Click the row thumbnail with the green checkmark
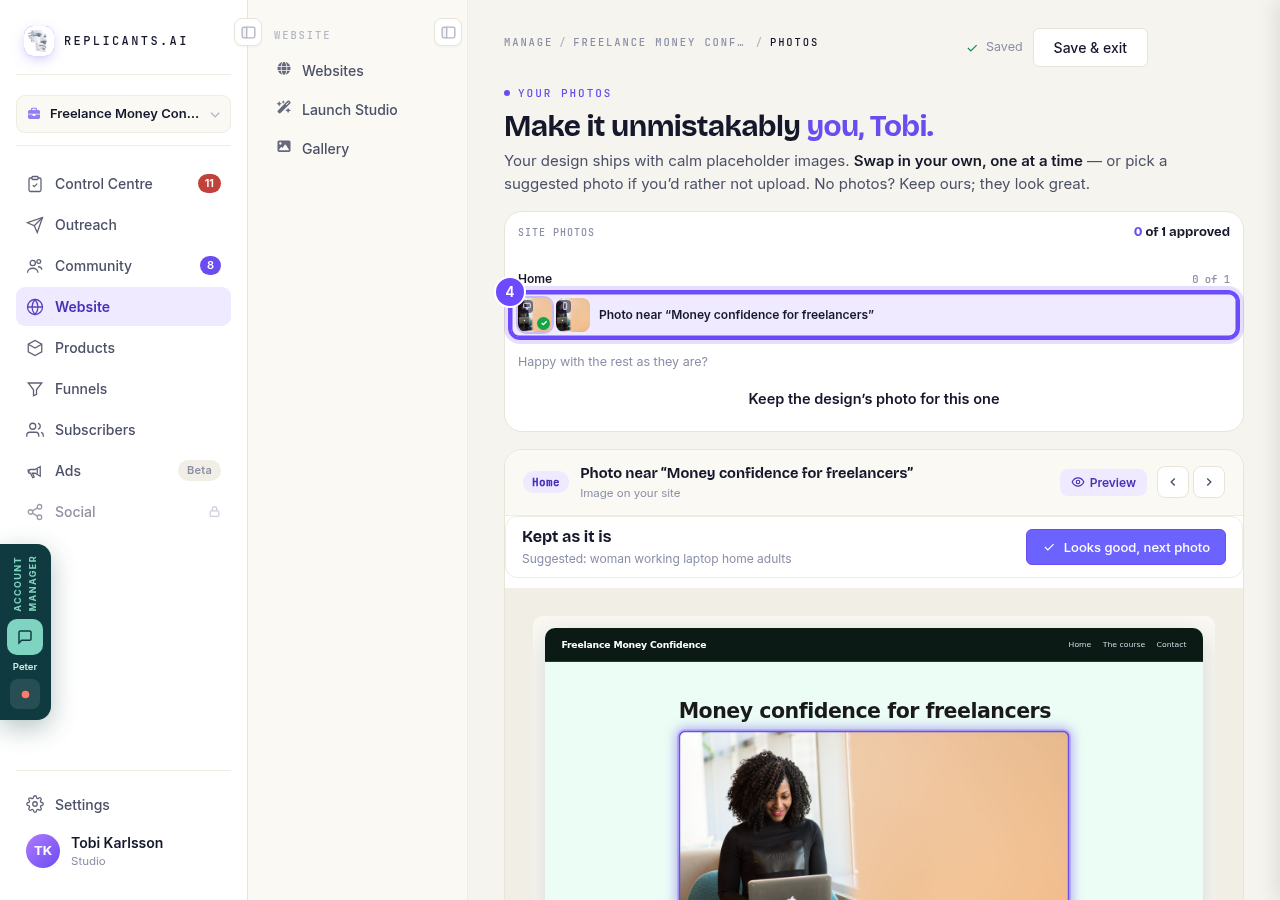1280x900 pixels. [535, 315]
